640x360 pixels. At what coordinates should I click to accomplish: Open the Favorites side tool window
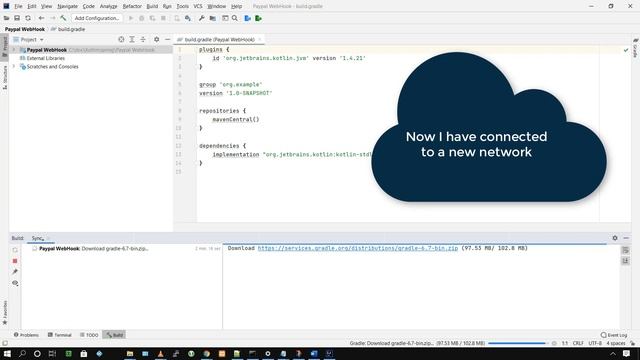point(5,312)
